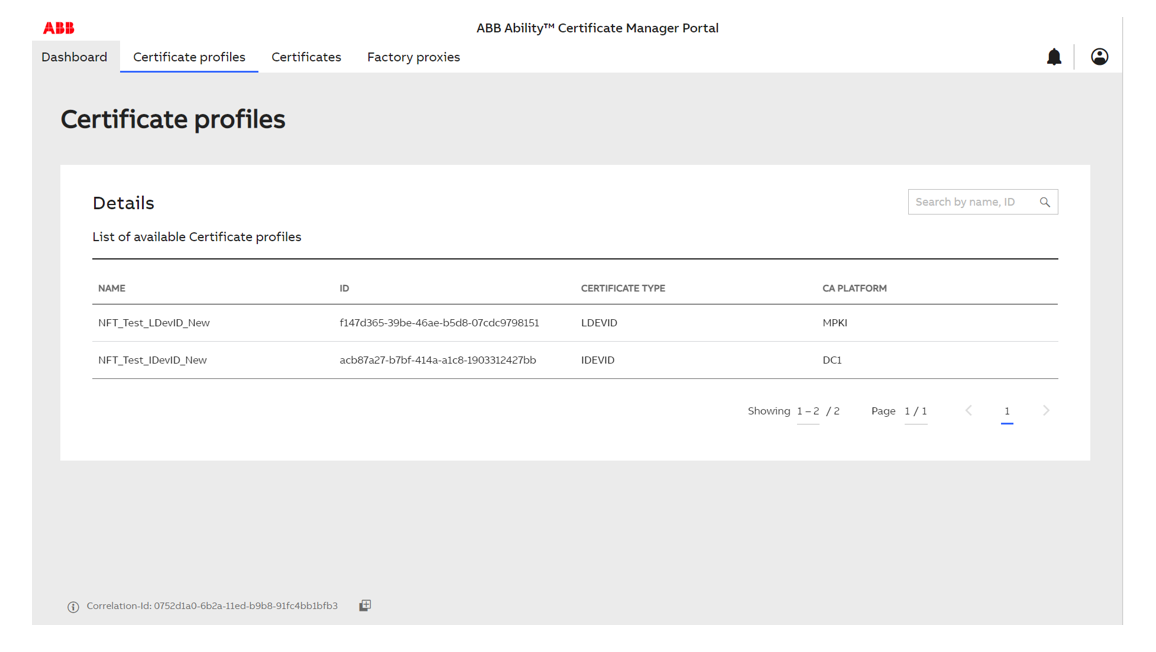Click the search magnifier icon
The width and height of the screenshot is (1156, 652).
point(1045,202)
